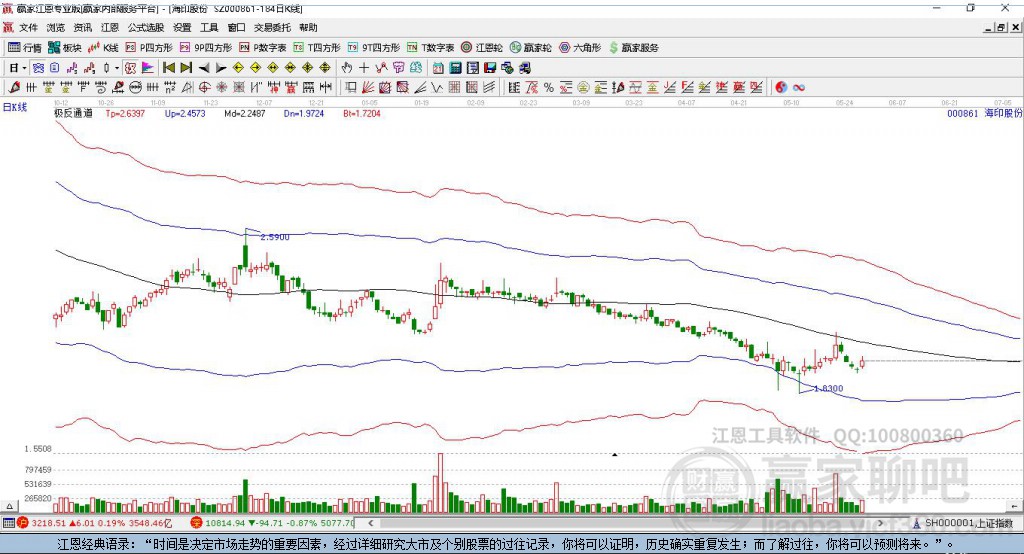Expand the 日 period dropdown arrow
The image size is (1024, 554).
pyautogui.click(x=24, y=68)
